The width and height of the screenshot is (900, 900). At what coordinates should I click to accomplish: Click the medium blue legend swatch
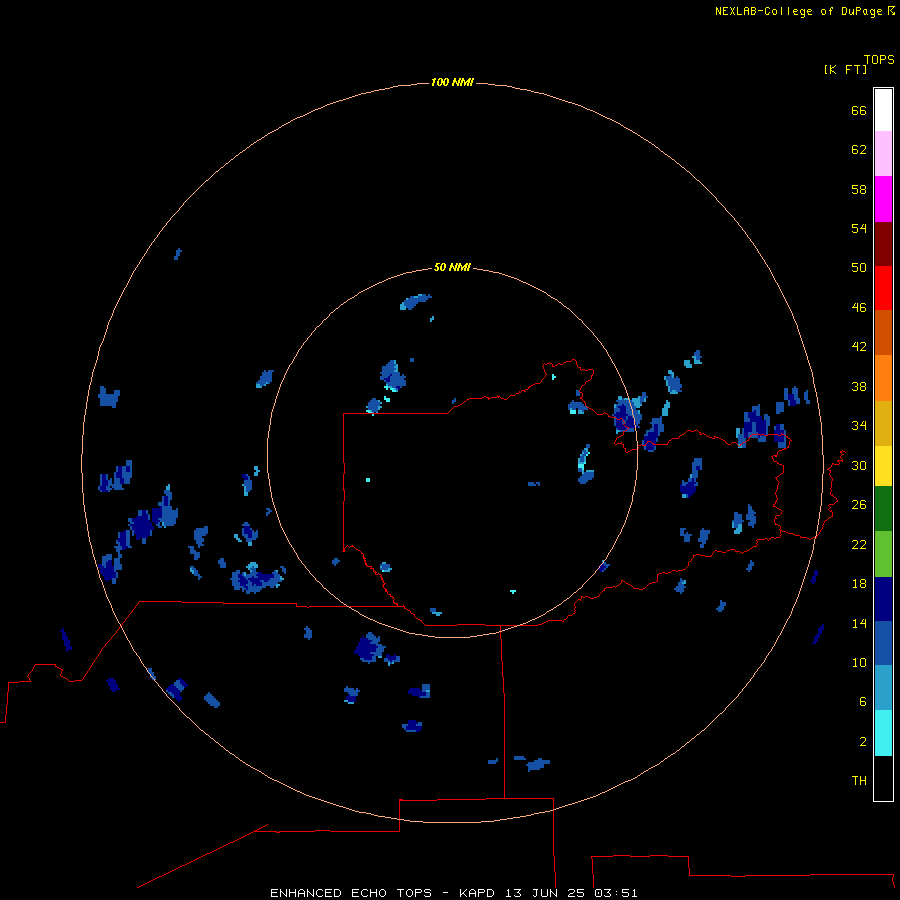point(883,643)
